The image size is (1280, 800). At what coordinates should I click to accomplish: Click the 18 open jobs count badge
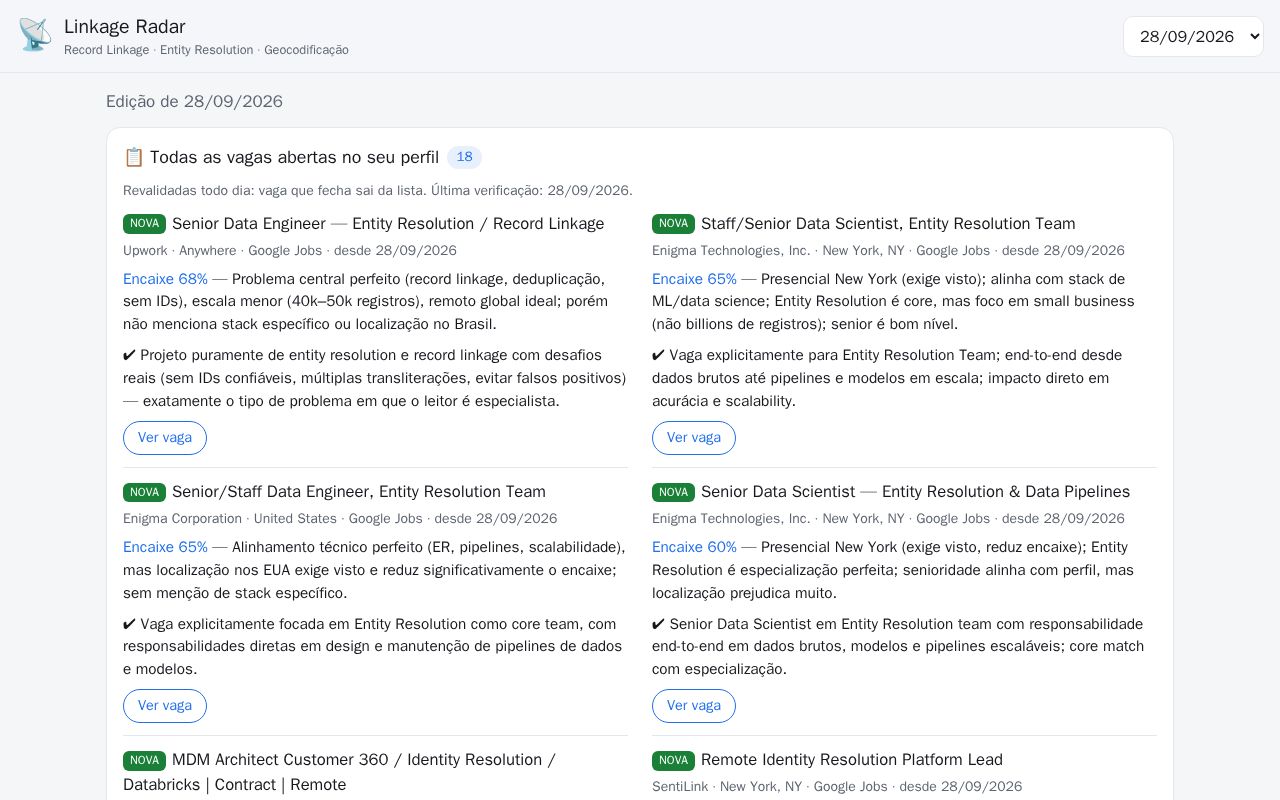coord(464,157)
